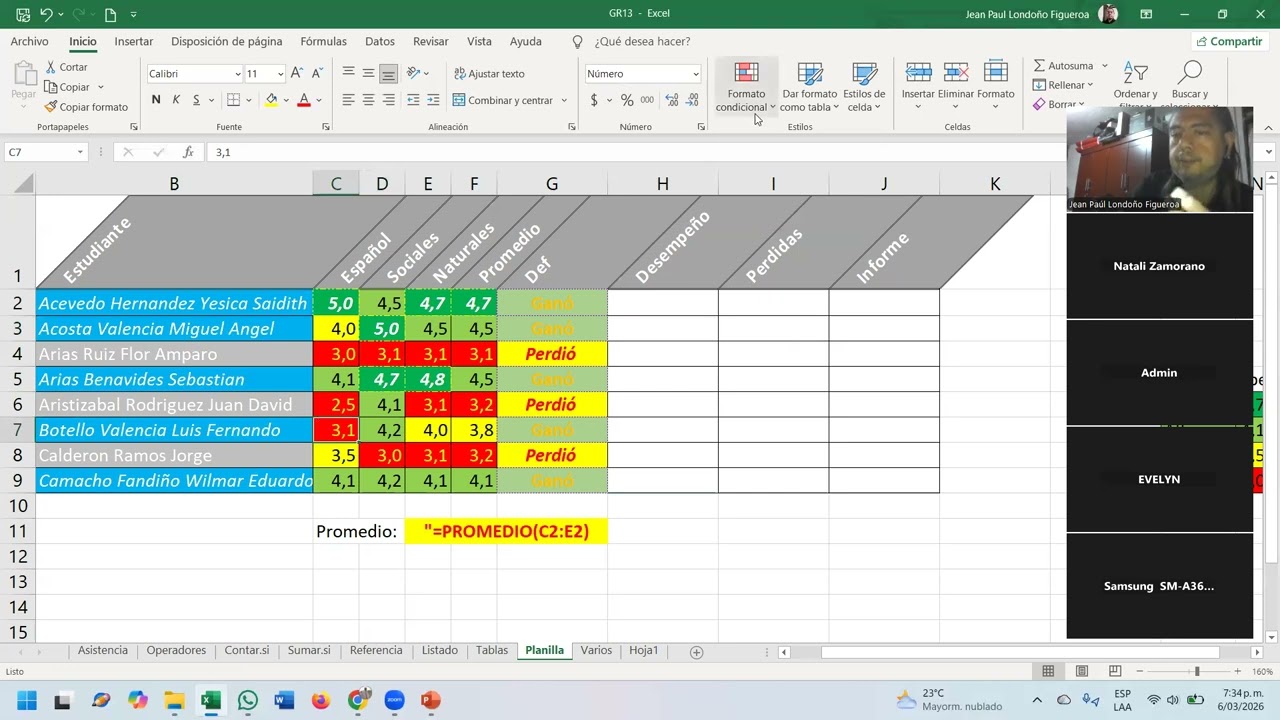Apply red font color A

coord(304,100)
